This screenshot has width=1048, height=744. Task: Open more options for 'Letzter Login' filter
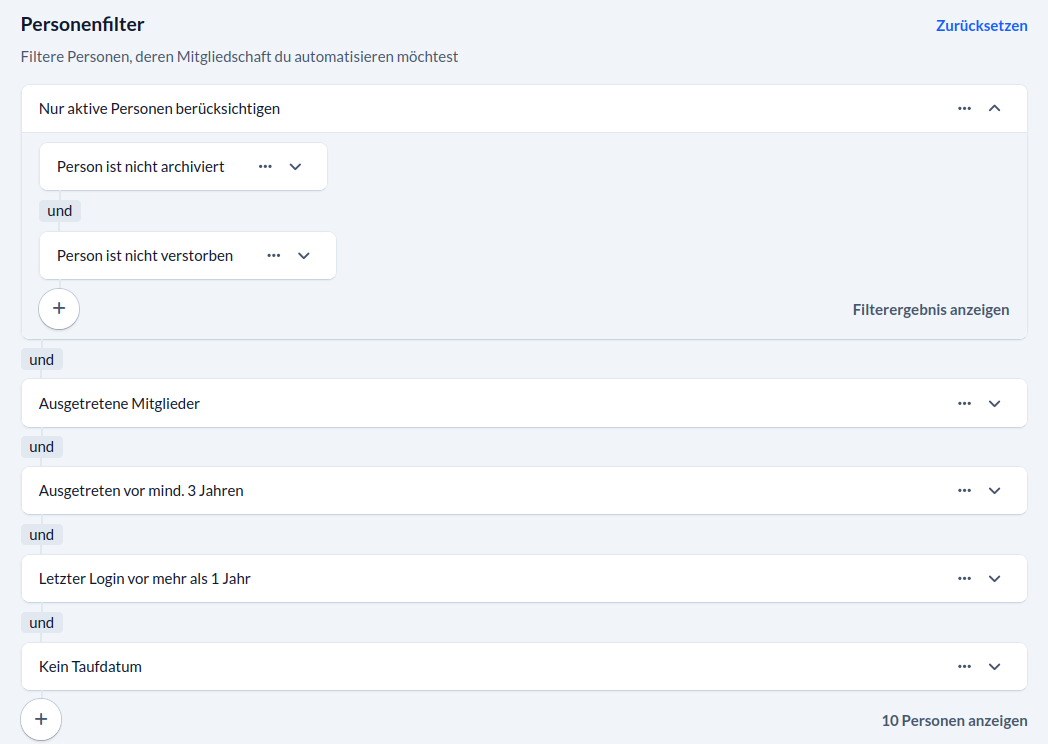pos(964,578)
